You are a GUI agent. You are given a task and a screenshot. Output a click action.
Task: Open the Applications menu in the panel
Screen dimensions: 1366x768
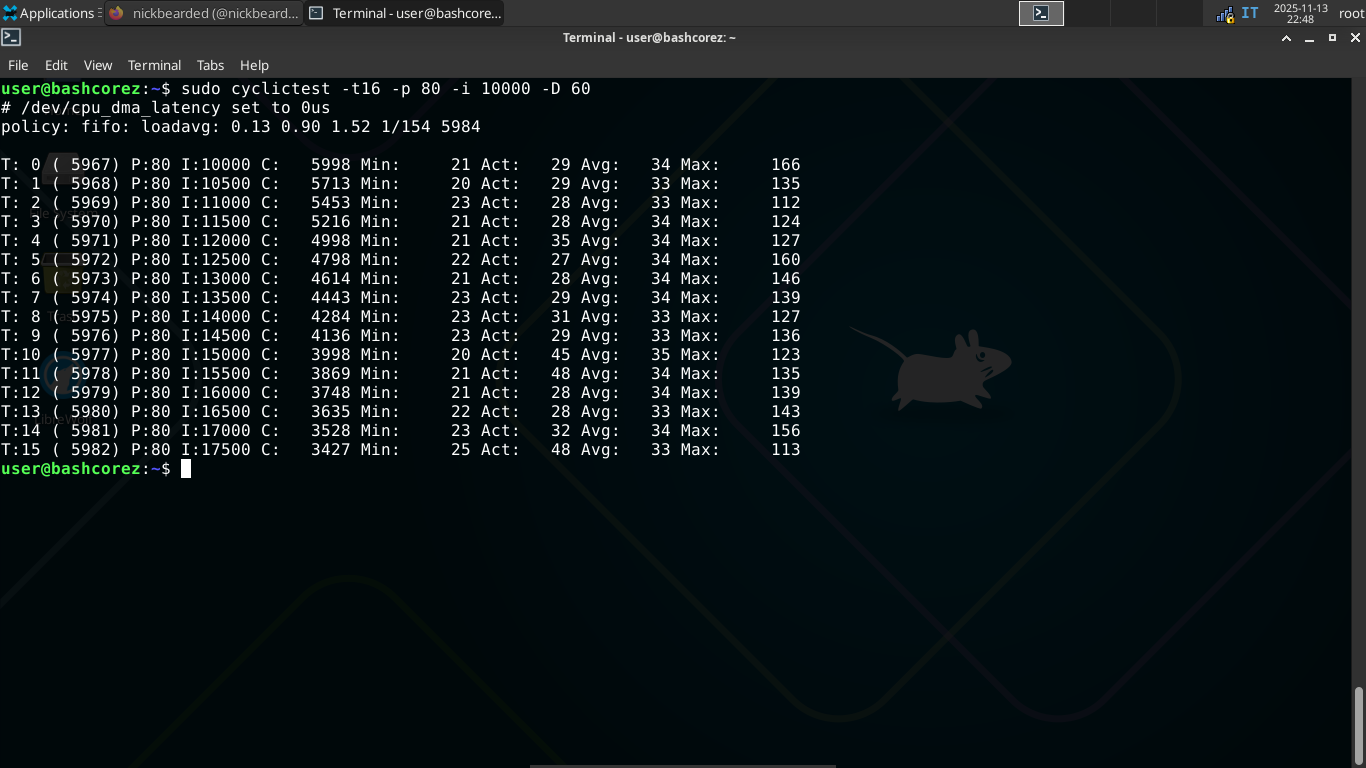(50, 13)
